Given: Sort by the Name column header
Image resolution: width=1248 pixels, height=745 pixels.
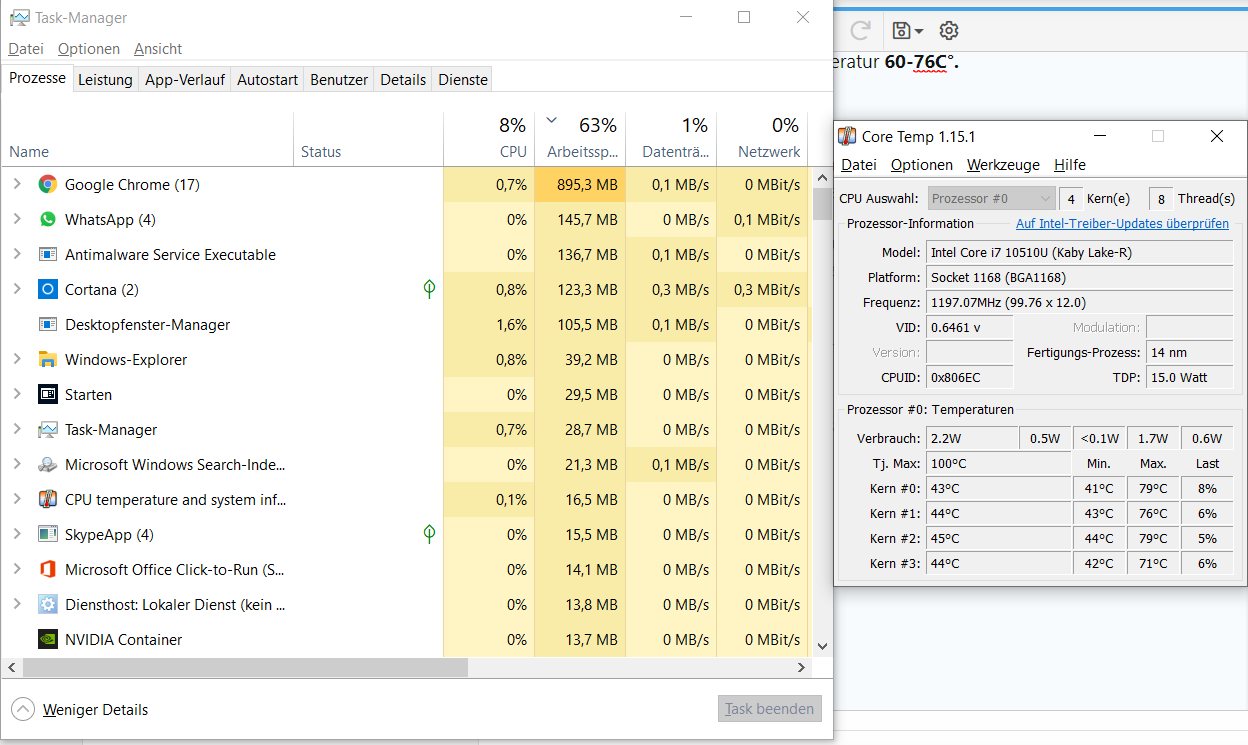Looking at the screenshot, I should (148, 139).
